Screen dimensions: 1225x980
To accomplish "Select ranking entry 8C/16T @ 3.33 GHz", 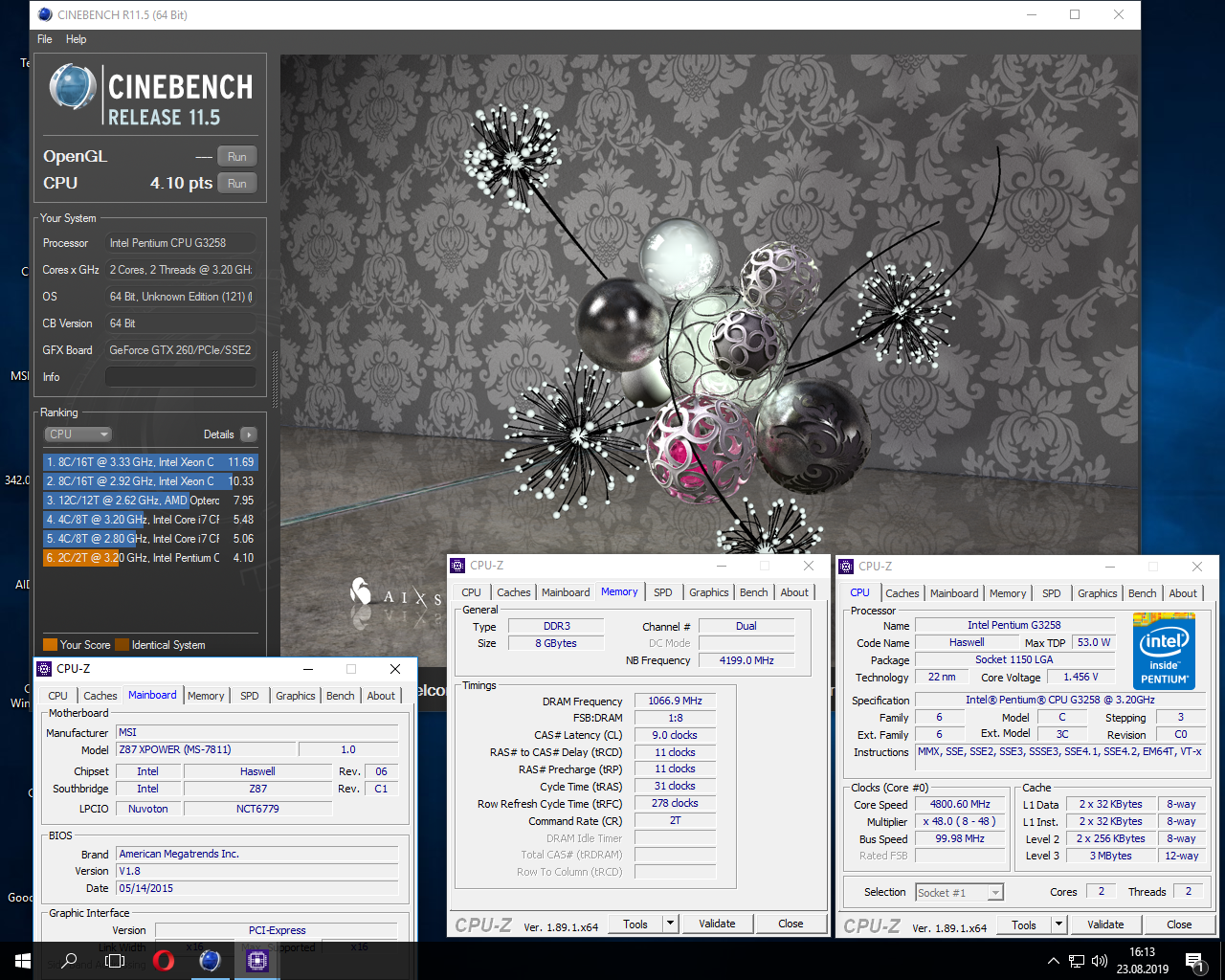I will (150, 462).
